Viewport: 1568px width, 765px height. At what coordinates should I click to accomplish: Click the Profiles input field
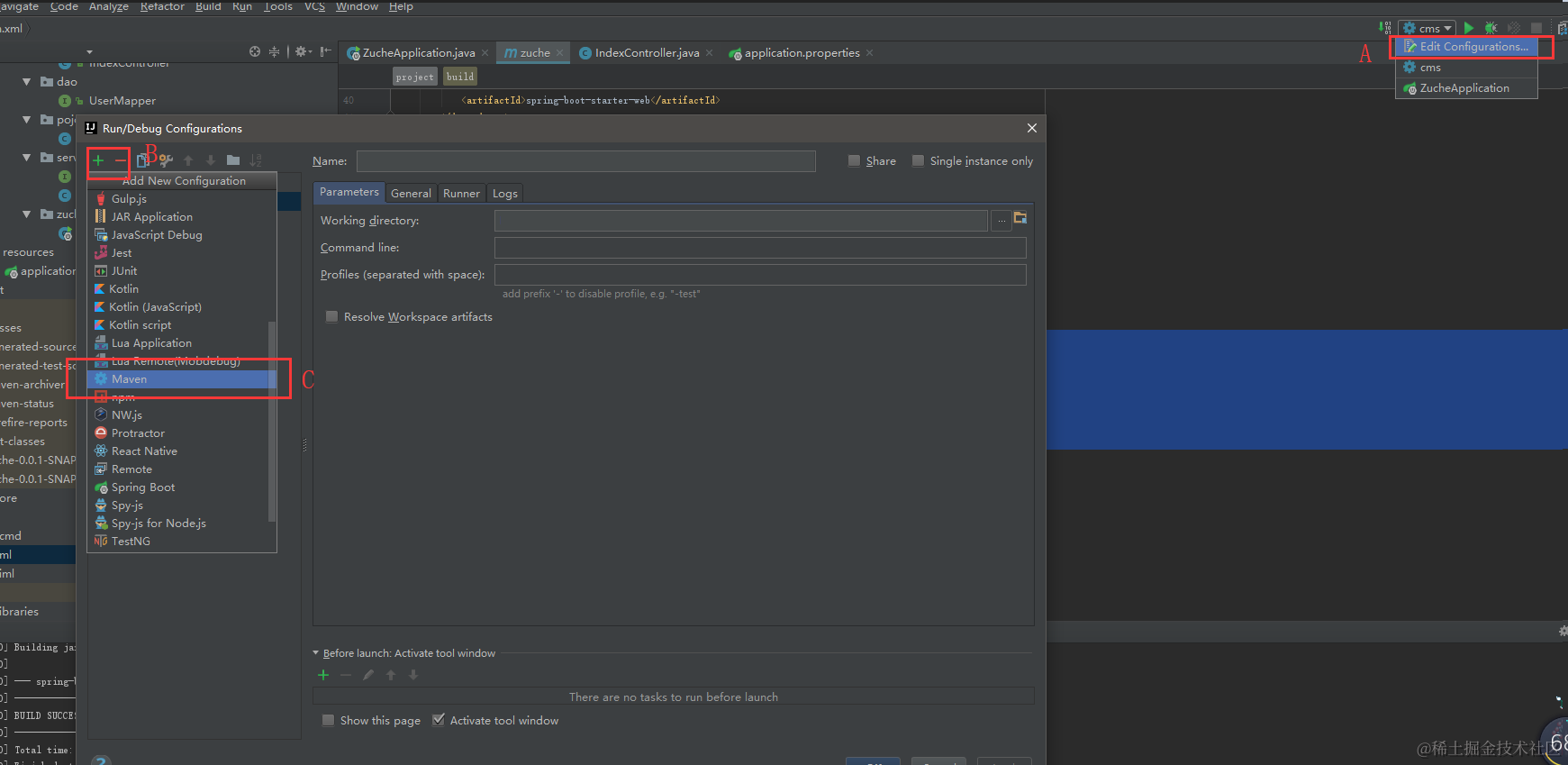tap(760, 275)
